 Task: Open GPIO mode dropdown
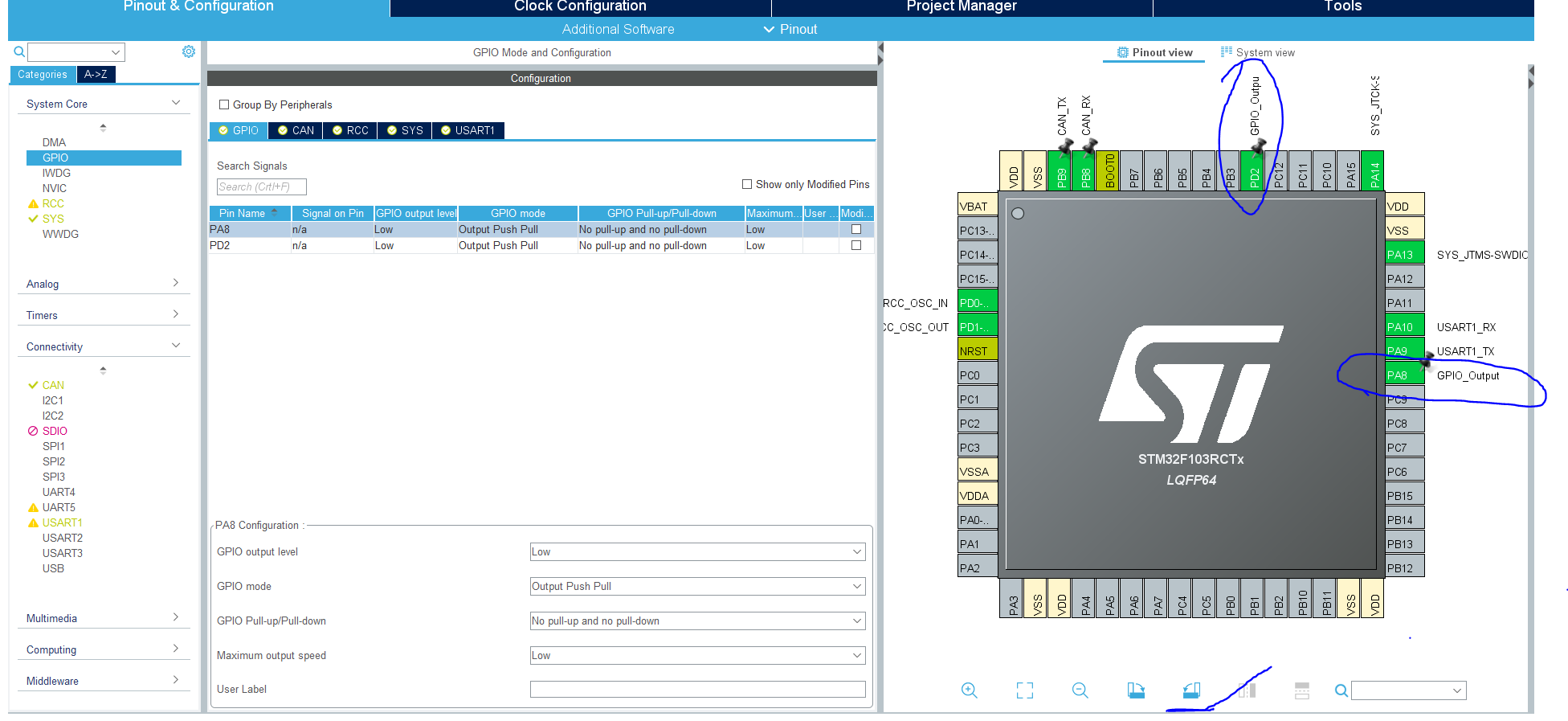(697, 586)
